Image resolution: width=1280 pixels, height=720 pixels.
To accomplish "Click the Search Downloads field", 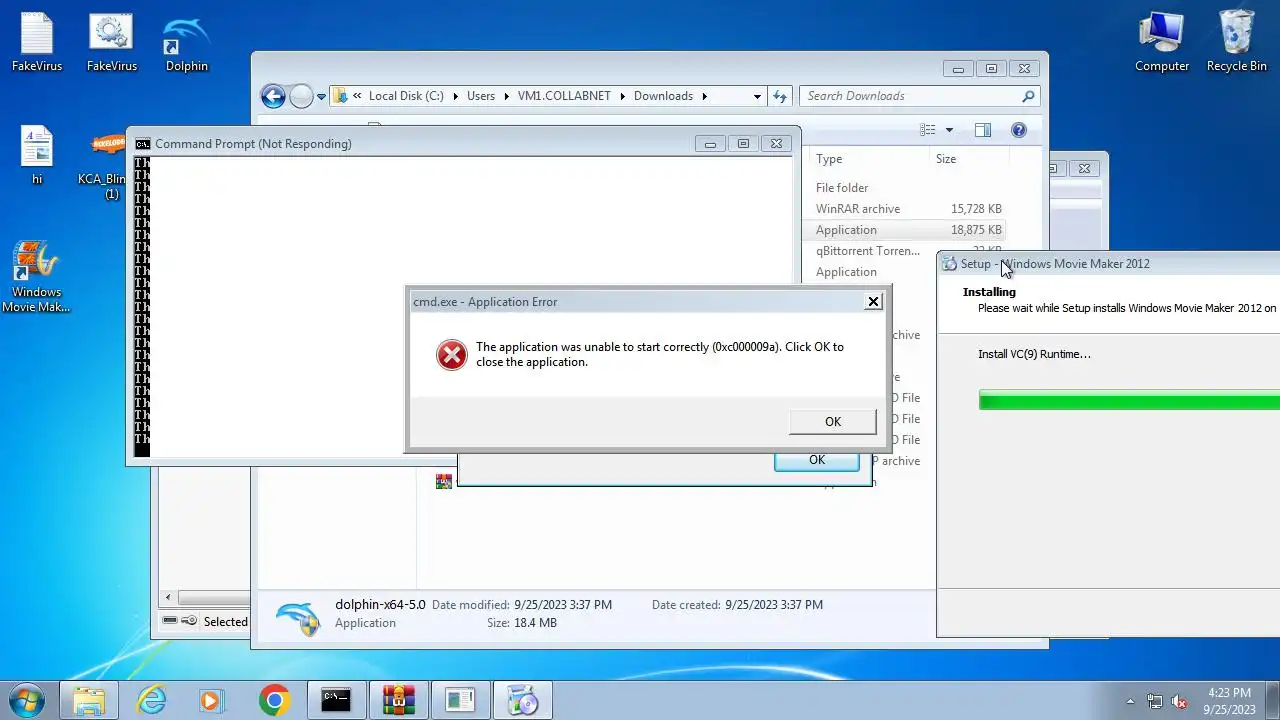I will tap(910, 96).
